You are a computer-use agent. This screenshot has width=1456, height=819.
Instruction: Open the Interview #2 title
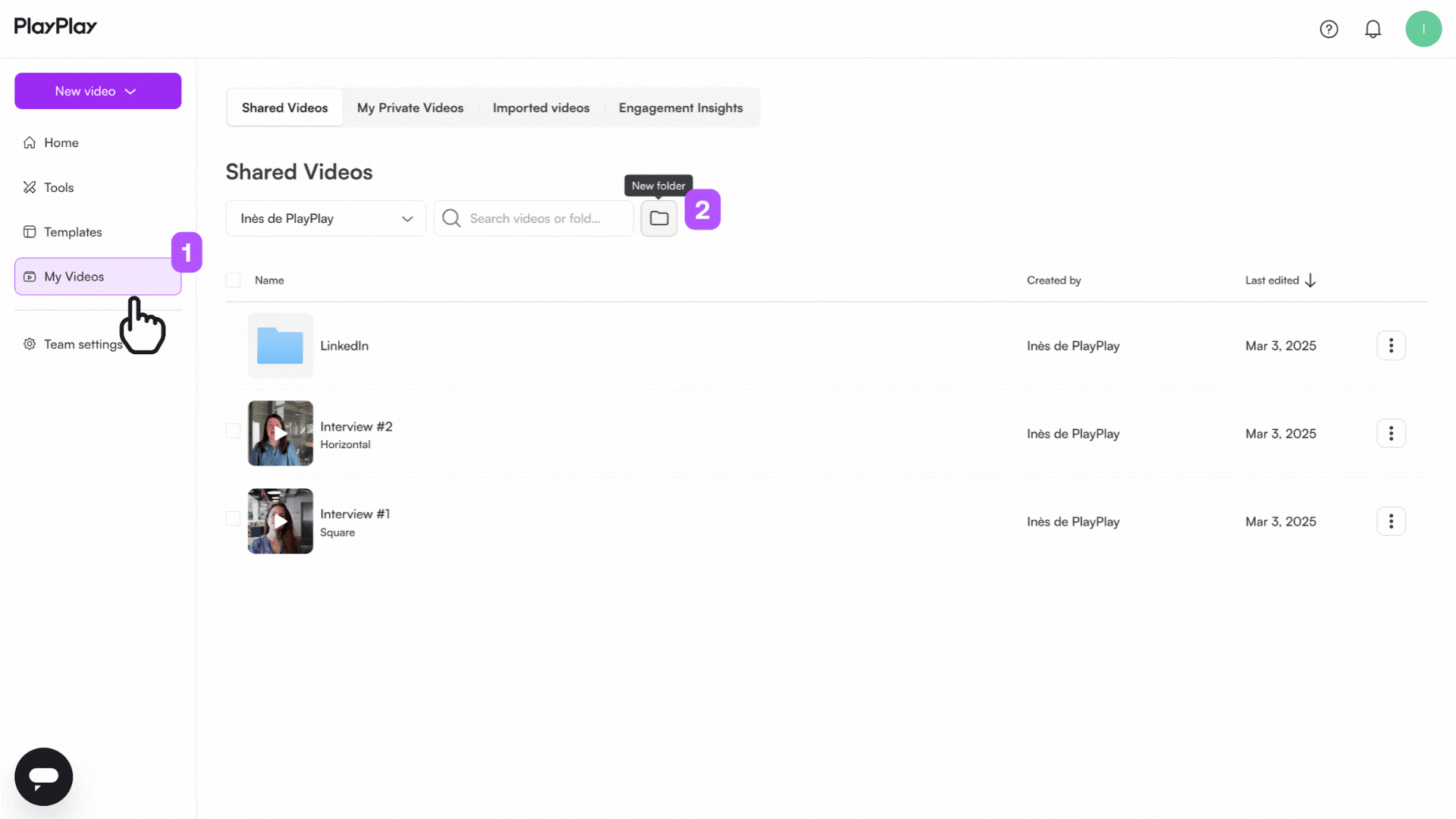click(356, 427)
